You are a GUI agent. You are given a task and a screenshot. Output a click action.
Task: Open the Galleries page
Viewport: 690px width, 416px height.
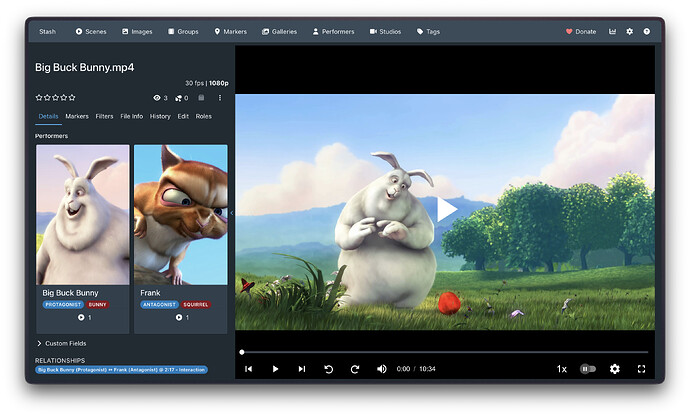coord(279,32)
